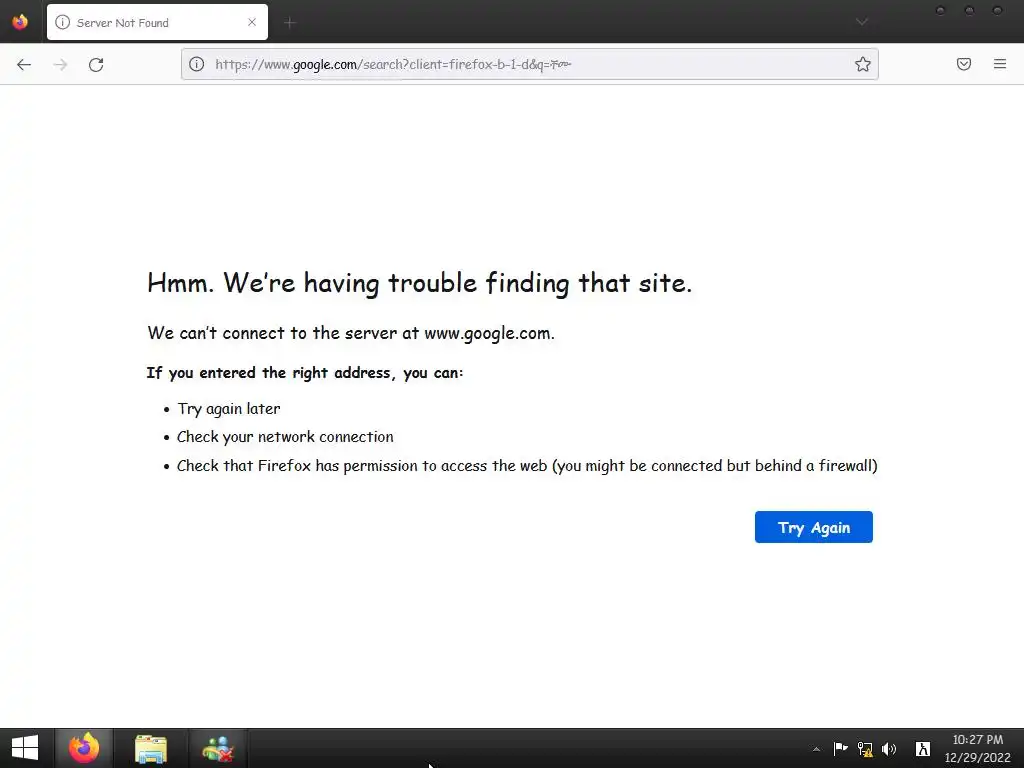Select the Server Not Found tab

pyautogui.click(x=157, y=22)
